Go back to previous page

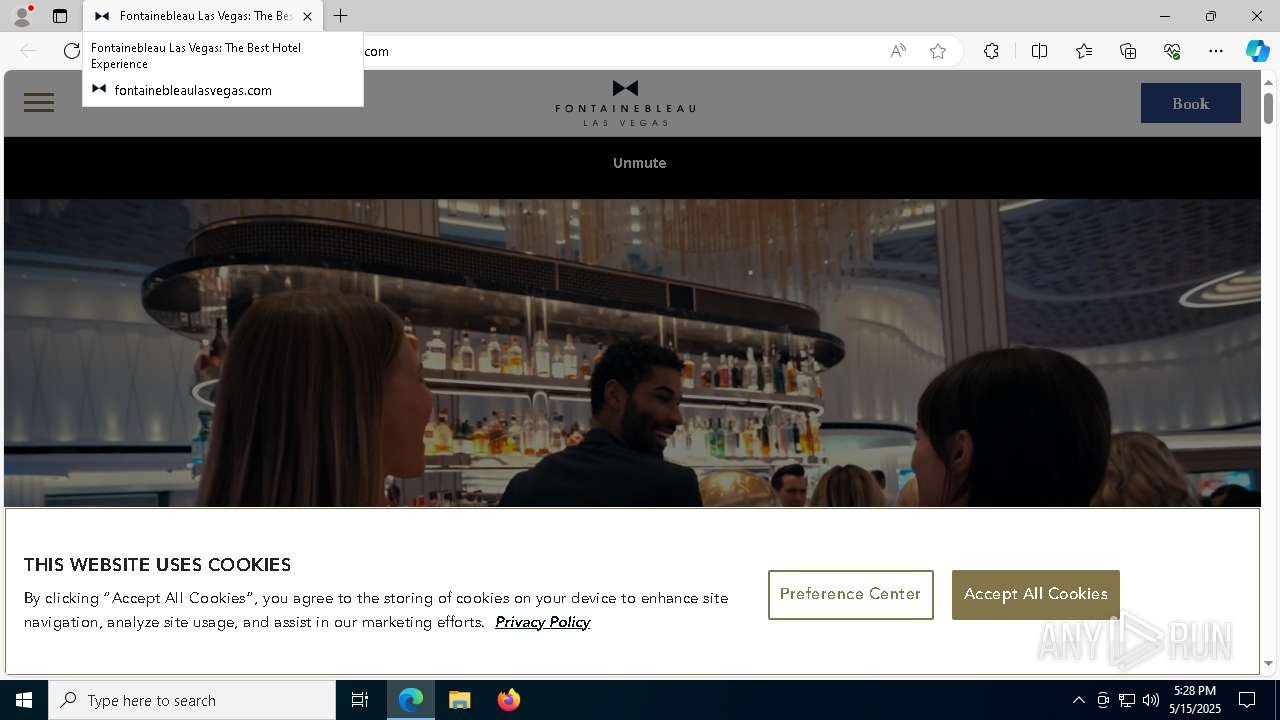(28, 51)
